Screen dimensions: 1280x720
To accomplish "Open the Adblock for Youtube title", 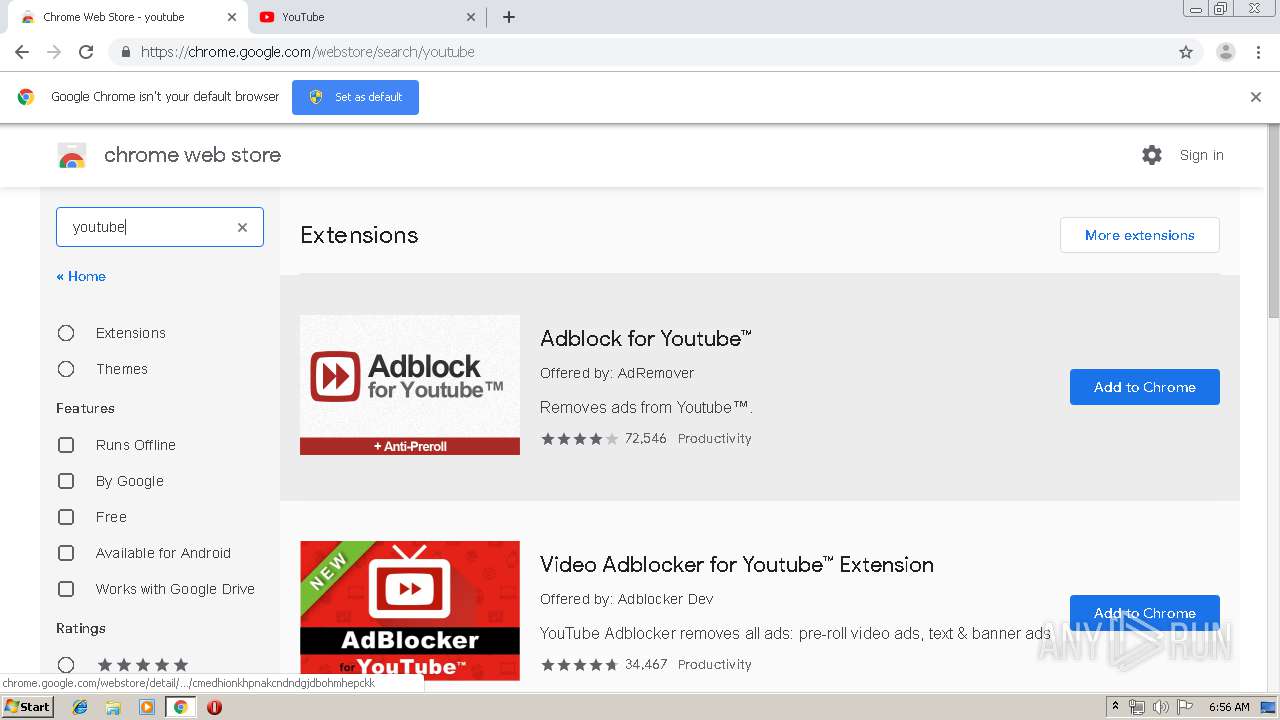I will click(646, 339).
